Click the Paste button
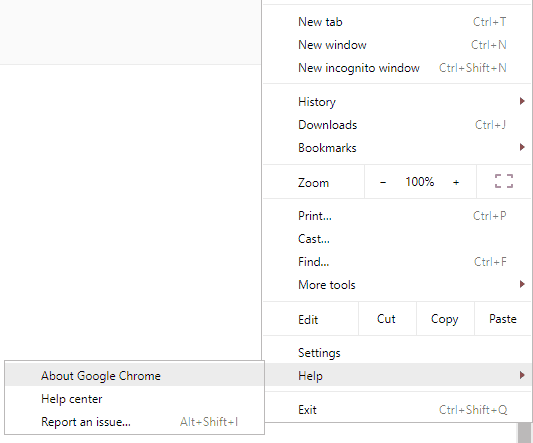Screen dimensions: 533x443 (x=503, y=319)
